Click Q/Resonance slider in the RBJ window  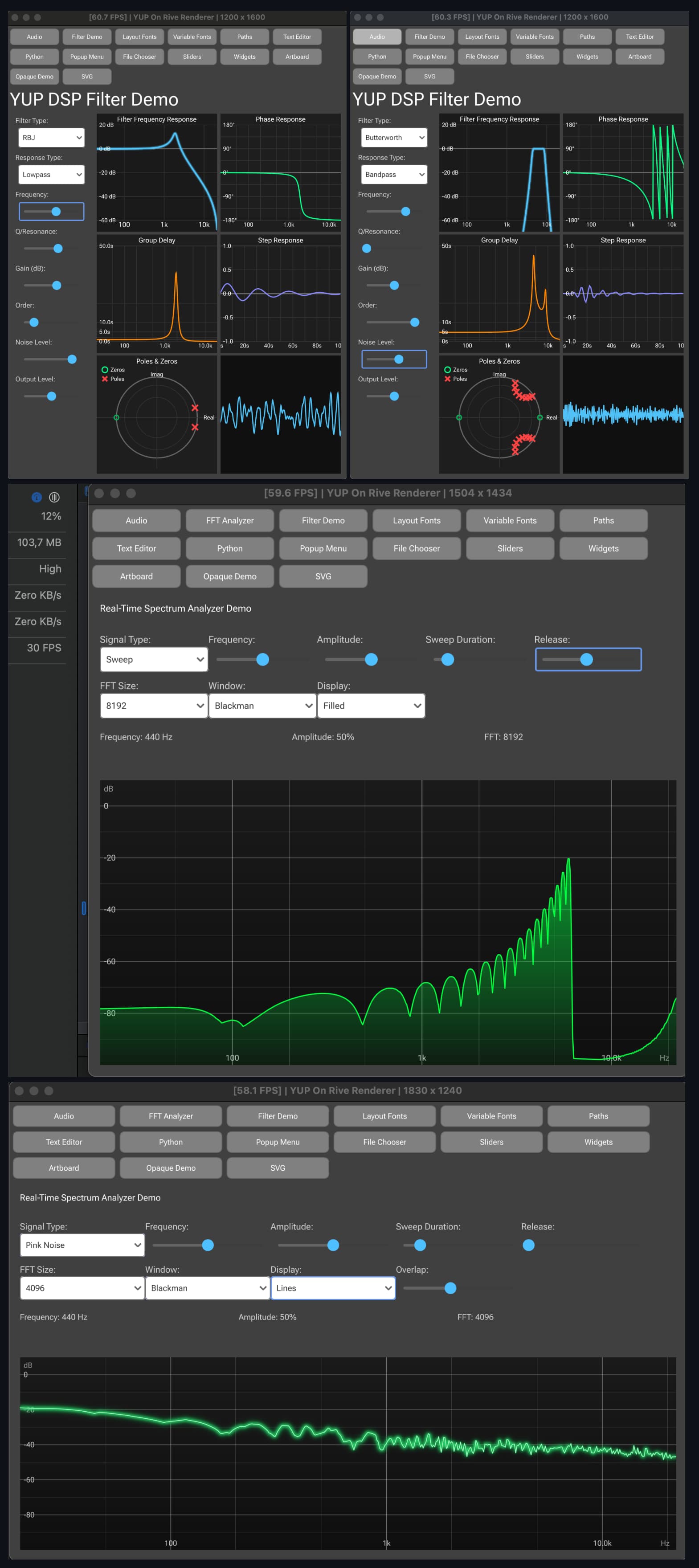[x=51, y=249]
